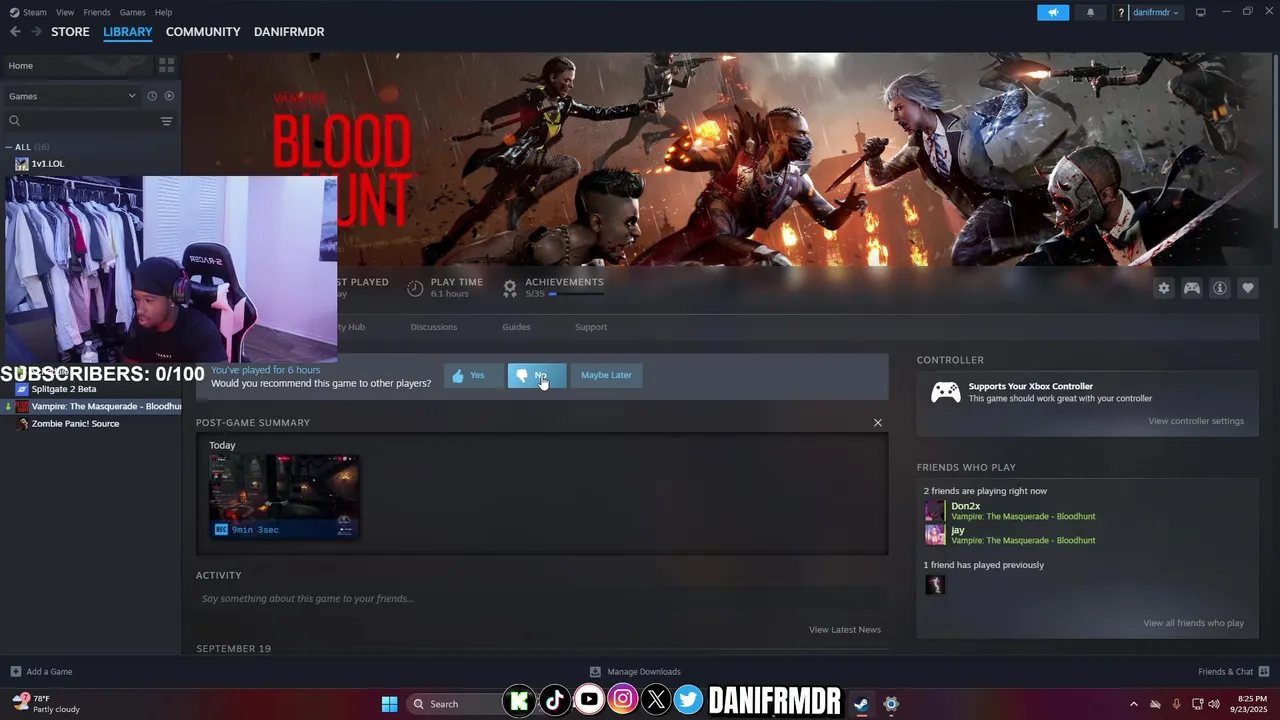The image size is (1280, 720).
Task: Open the danifrmdr account dropdown
Action: 1156,12
